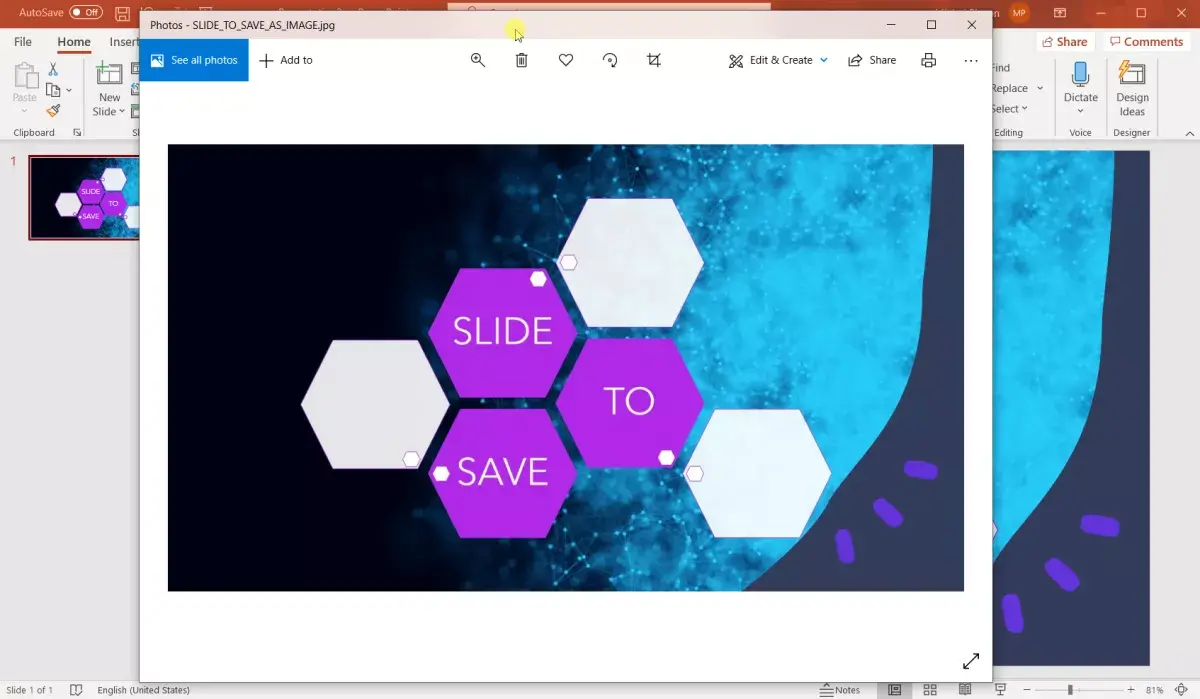The width and height of the screenshot is (1200, 699).
Task: Add photo to favorites with heart icon
Action: pos(566,60)
